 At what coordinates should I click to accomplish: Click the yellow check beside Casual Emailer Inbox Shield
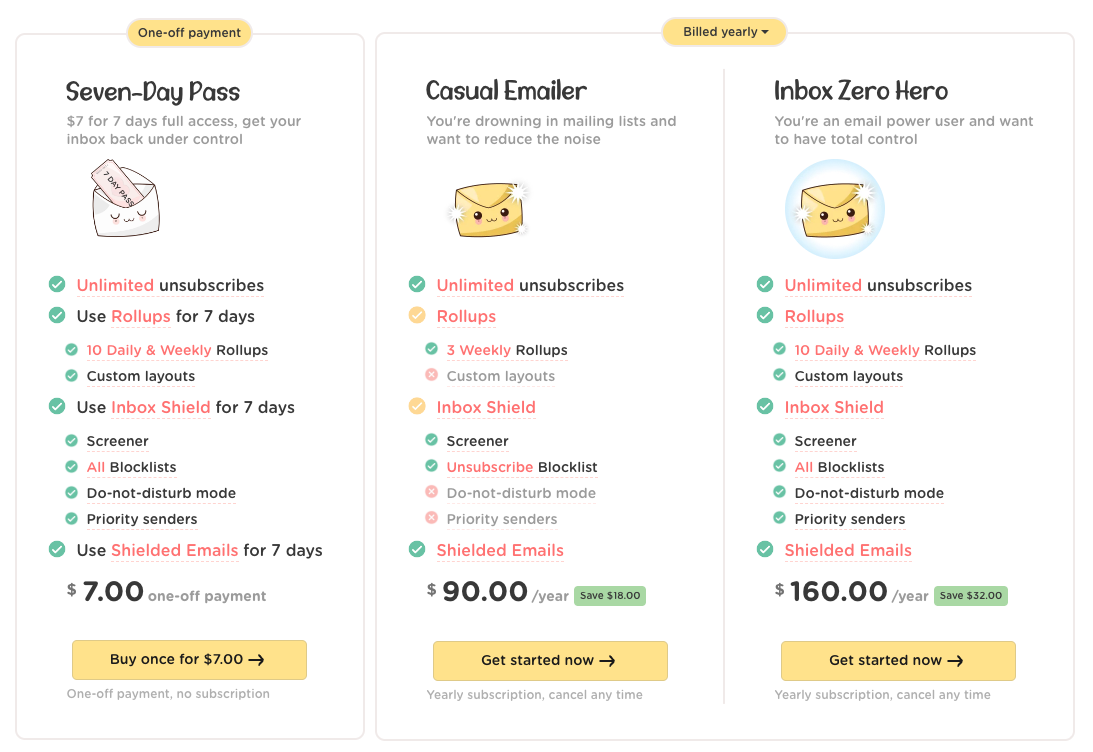417,407
